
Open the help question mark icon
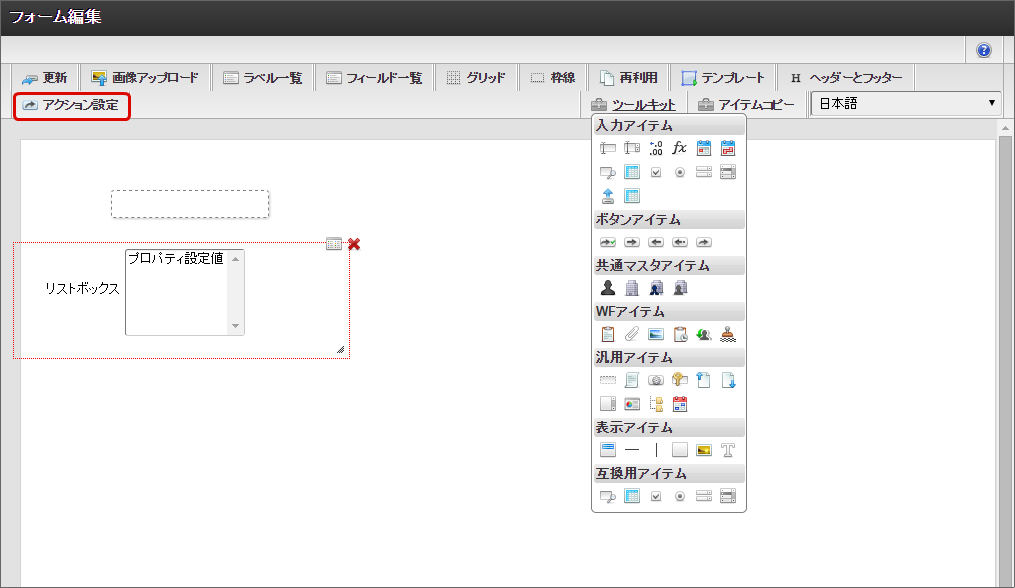point(984,50)
